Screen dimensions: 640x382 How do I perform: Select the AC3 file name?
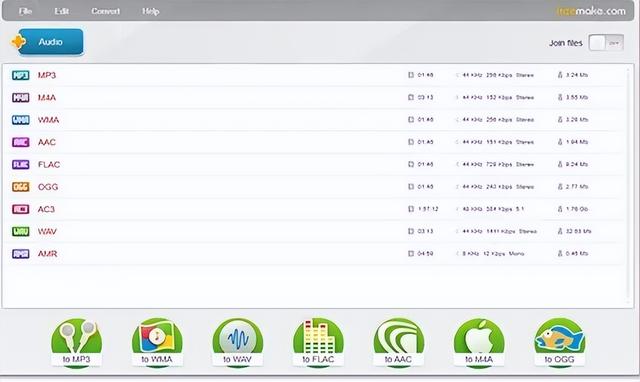pyautogui.click(x=46, y=209)
